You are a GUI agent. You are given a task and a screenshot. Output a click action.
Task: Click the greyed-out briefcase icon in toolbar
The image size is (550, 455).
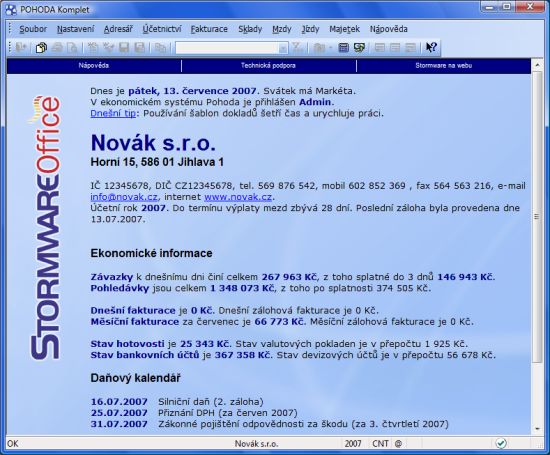[319, 47]
